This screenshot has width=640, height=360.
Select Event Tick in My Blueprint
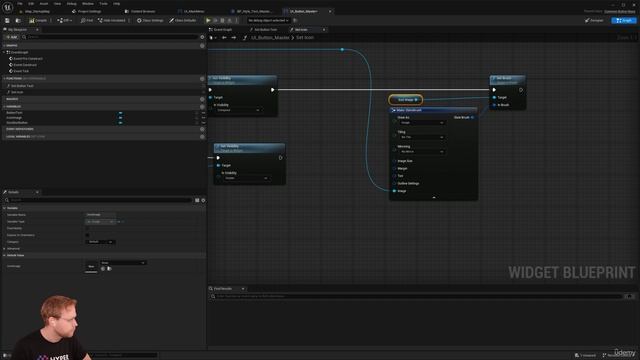(20, 71)
